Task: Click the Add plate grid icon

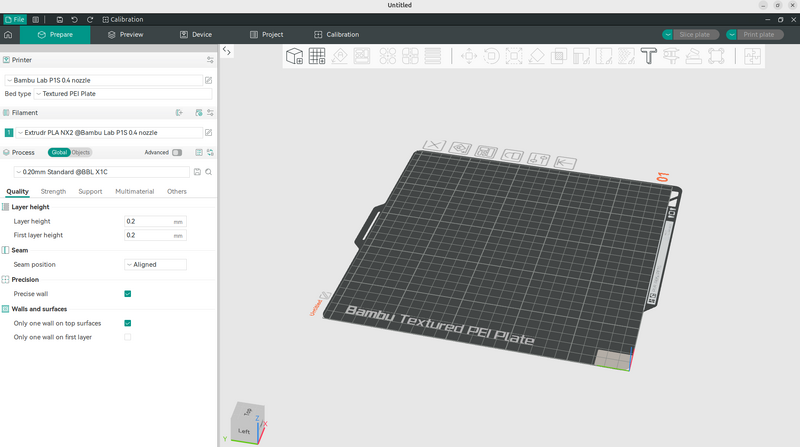Action: pyautogui.click(x=317, y=56)
